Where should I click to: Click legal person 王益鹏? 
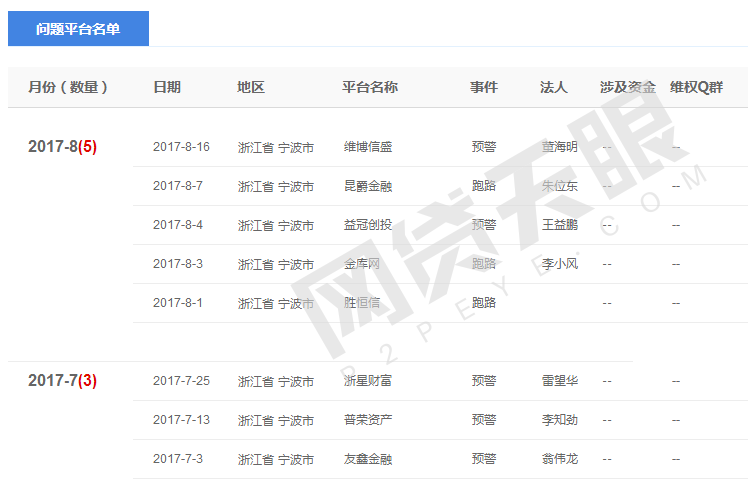pyautogui.click(x=560, y=225)
